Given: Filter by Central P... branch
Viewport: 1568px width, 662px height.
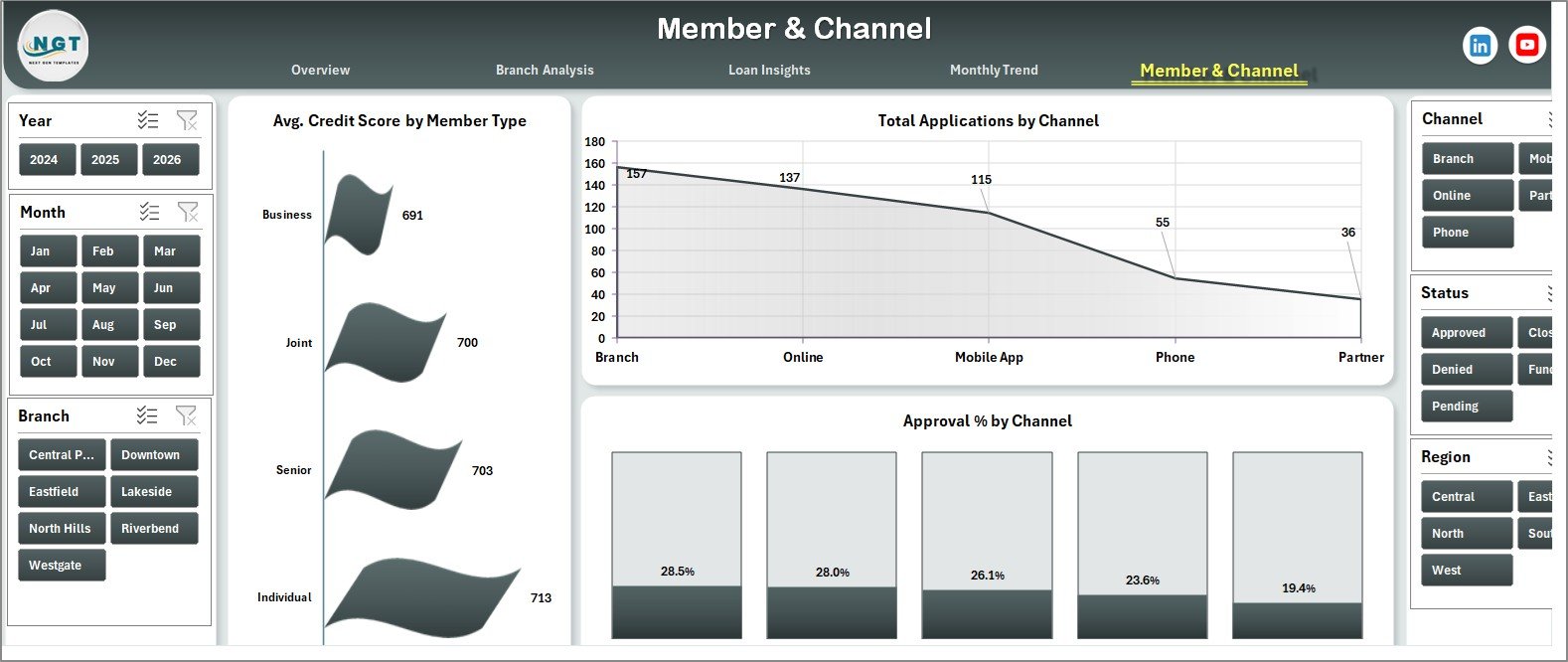Looking at the screenshot, I should coord(62,454).
